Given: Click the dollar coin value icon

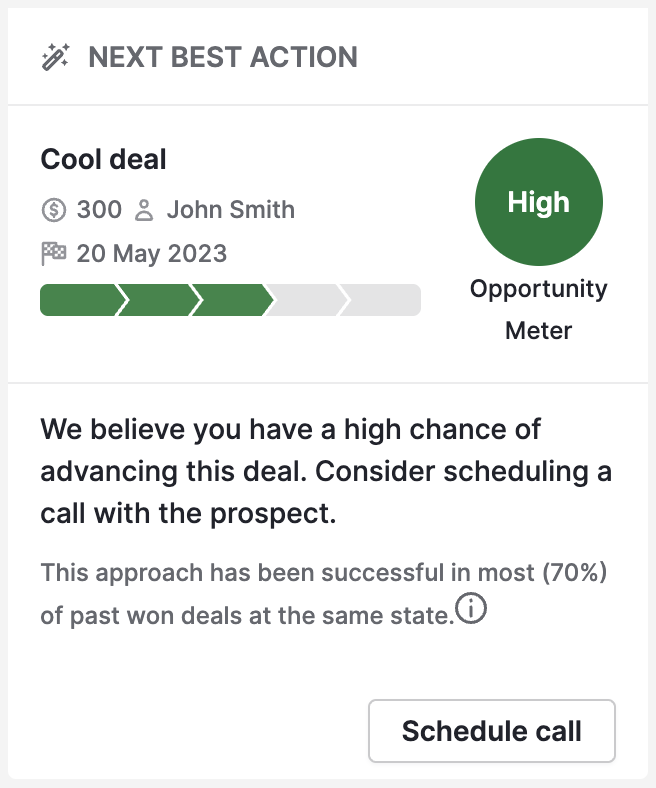Looking at the screenshot, I should click(x=54, y=210).
